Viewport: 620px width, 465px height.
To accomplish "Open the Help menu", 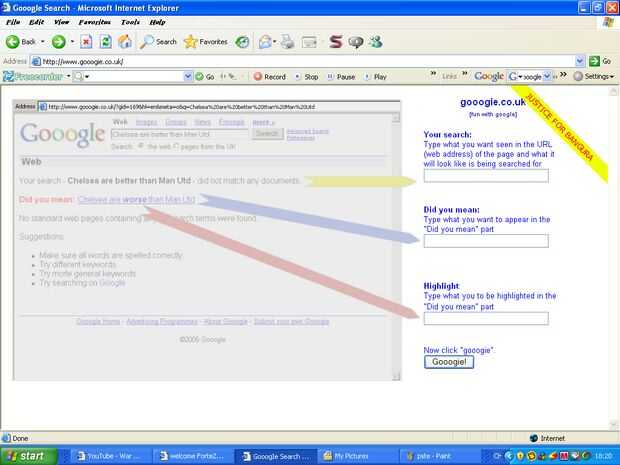I will pyautogui.click(x=157, y=22).
